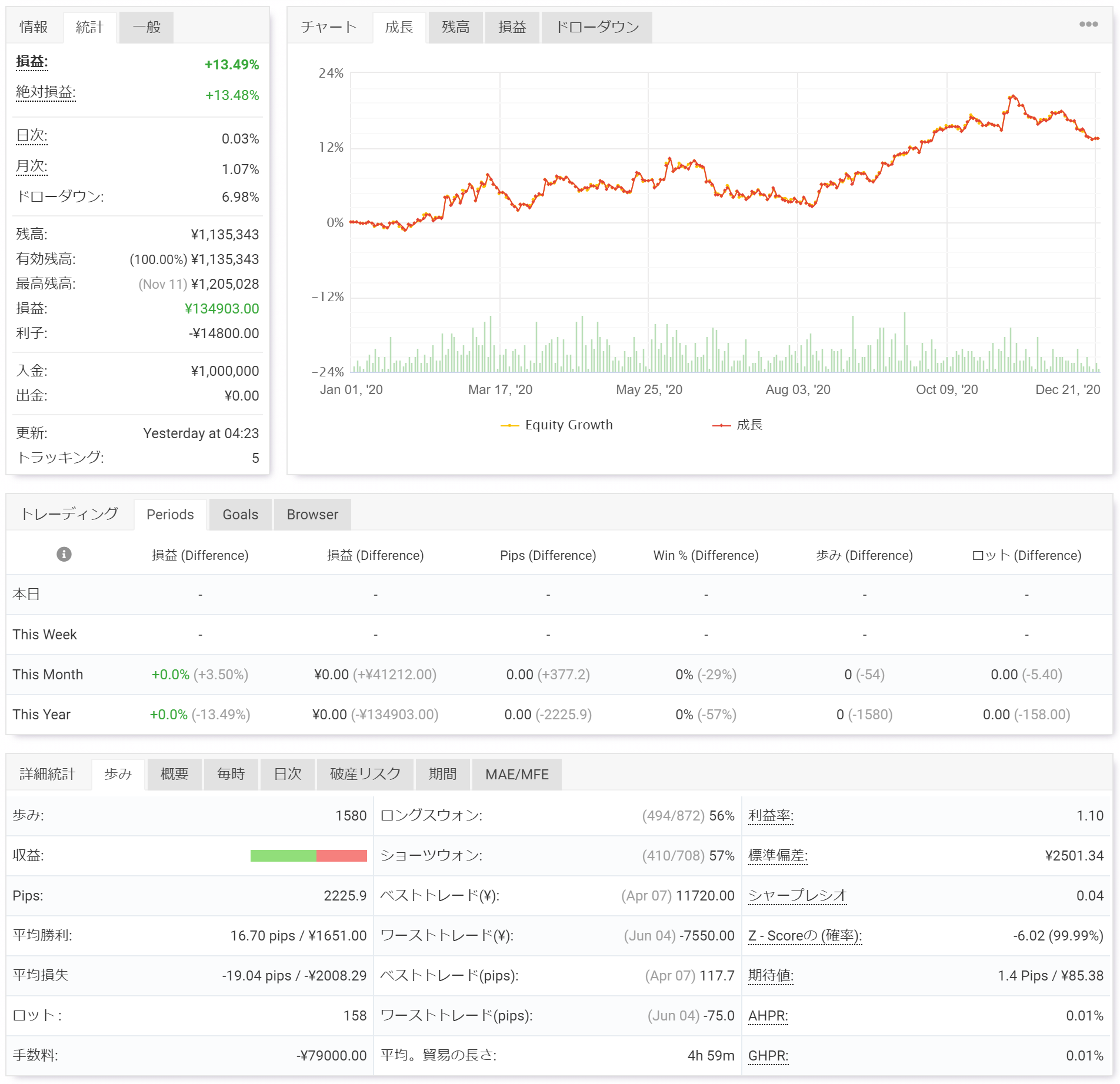This screenshot has height=1084, width=1120.
Task: Click the -¥14800.00 利子 value
Action: point(224,333)
